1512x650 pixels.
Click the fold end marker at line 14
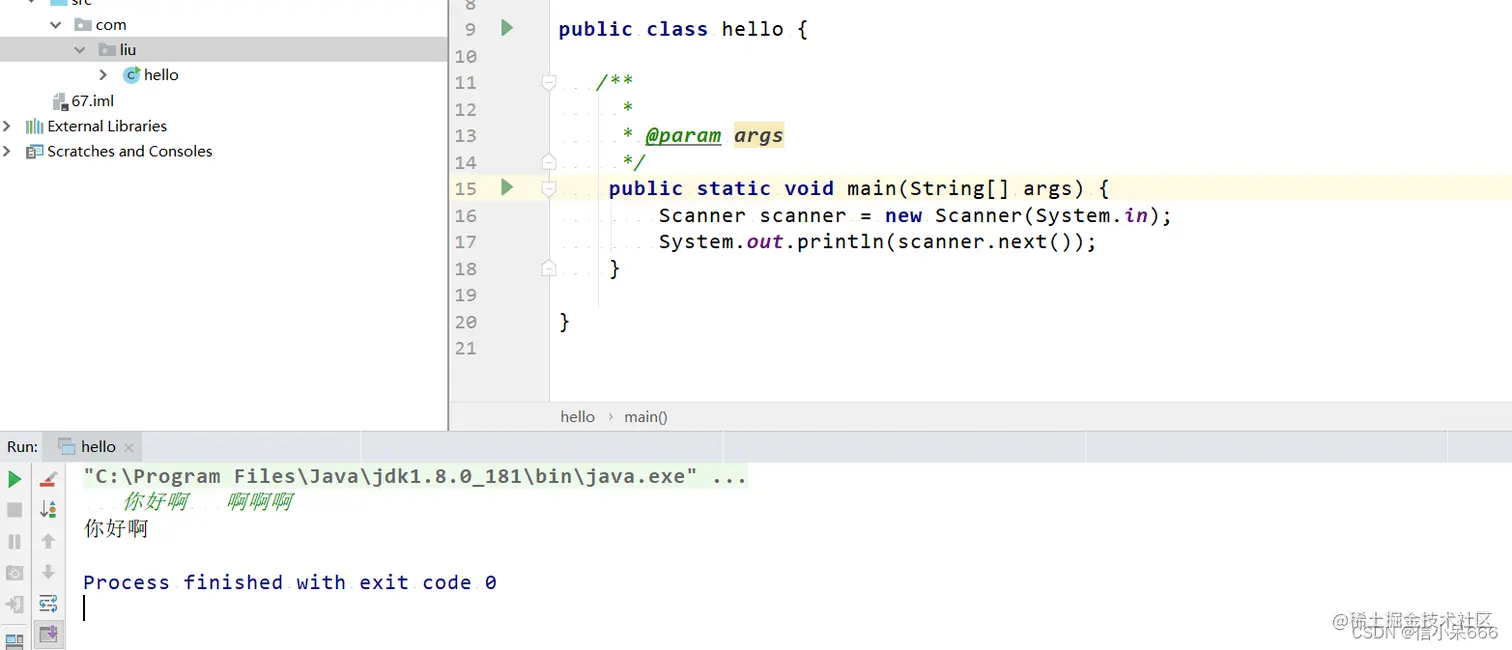[548, 161]
